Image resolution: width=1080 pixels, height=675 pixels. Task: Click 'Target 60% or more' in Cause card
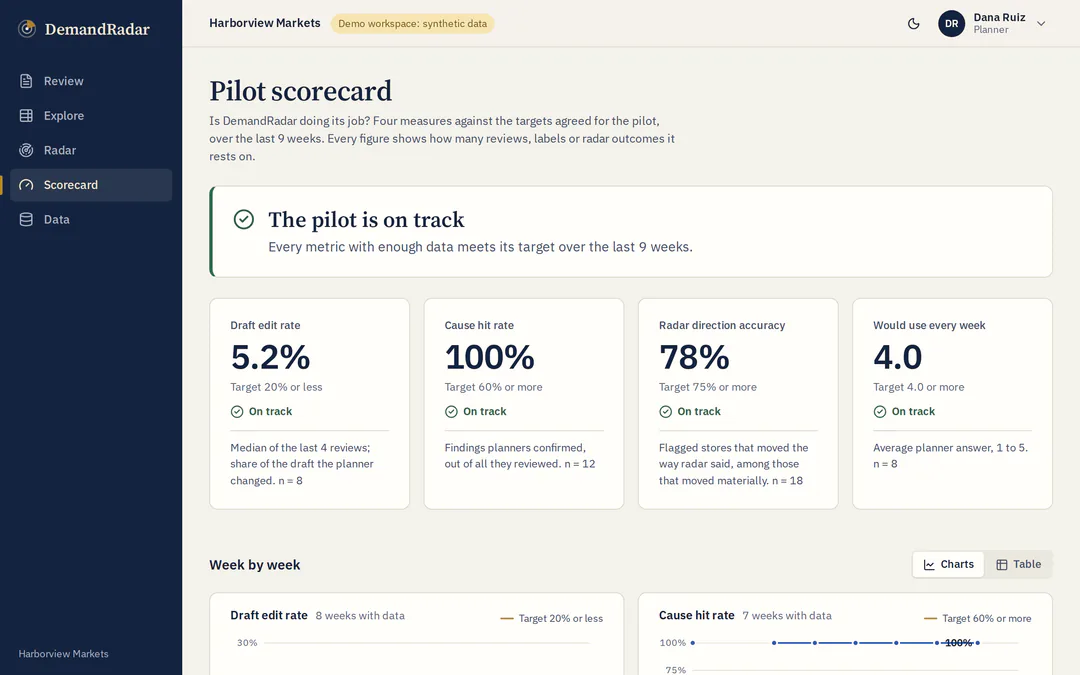[x=493, y=387]
